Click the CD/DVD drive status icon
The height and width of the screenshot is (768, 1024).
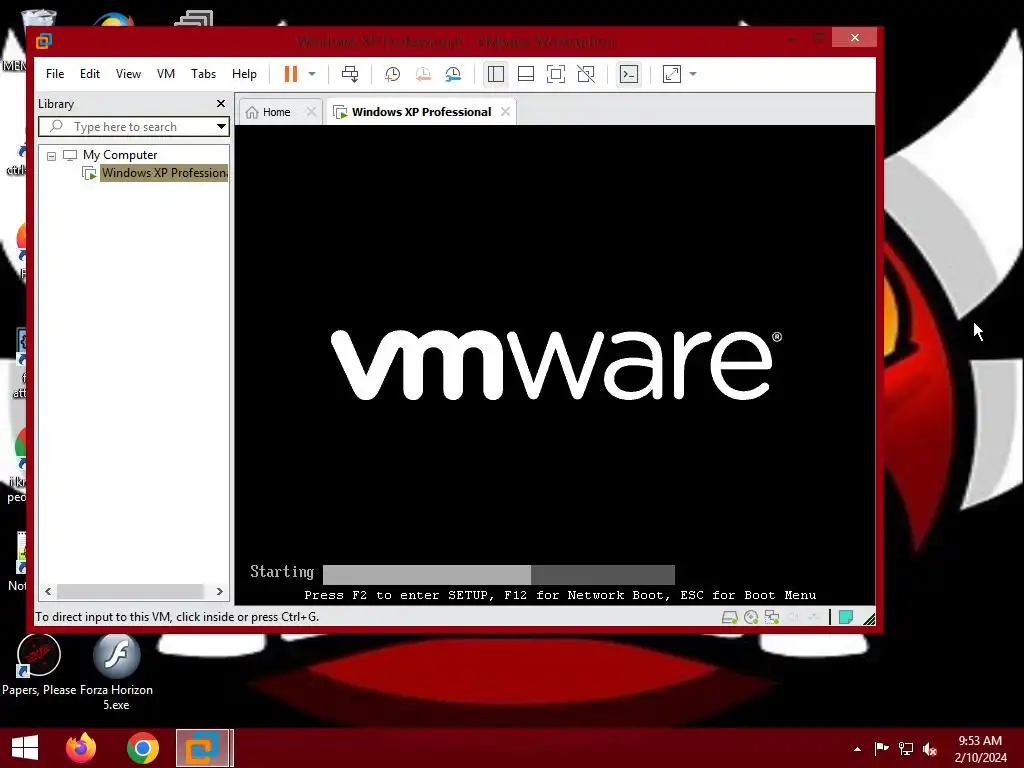(751, 617)
